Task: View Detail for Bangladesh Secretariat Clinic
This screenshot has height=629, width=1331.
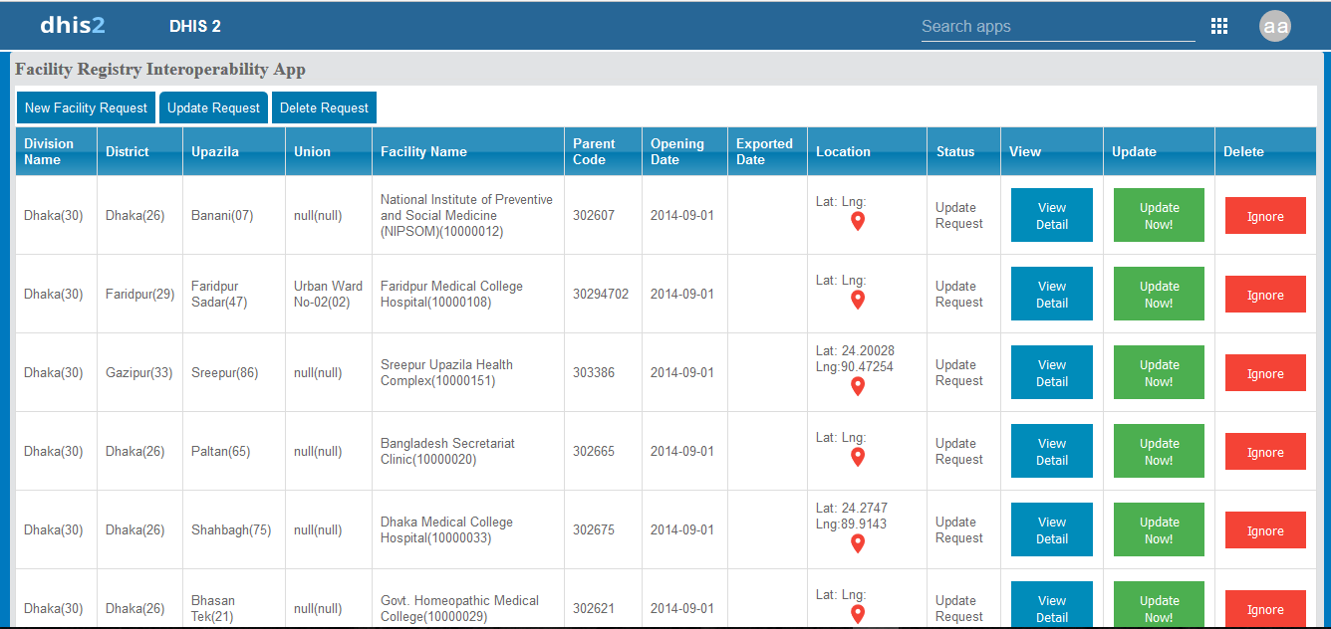Action: pyautogui.click(x=1051, y=451)
